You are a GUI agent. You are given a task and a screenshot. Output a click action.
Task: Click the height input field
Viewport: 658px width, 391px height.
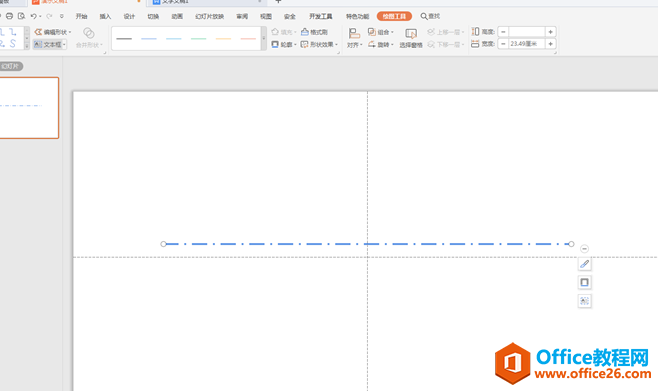[x=527, y=32]
